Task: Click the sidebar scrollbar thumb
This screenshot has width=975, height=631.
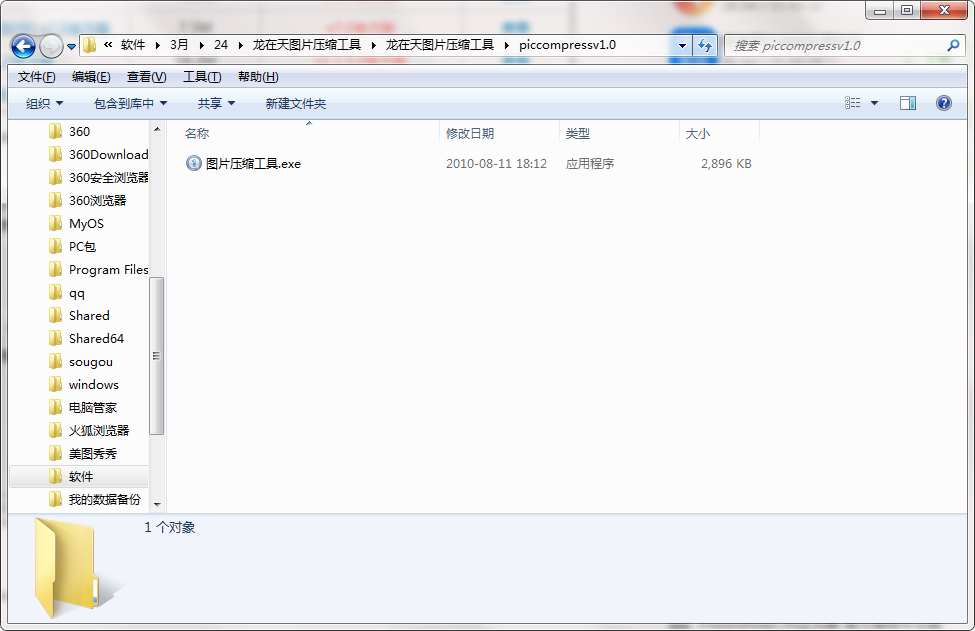Action: tap(157, 356)
